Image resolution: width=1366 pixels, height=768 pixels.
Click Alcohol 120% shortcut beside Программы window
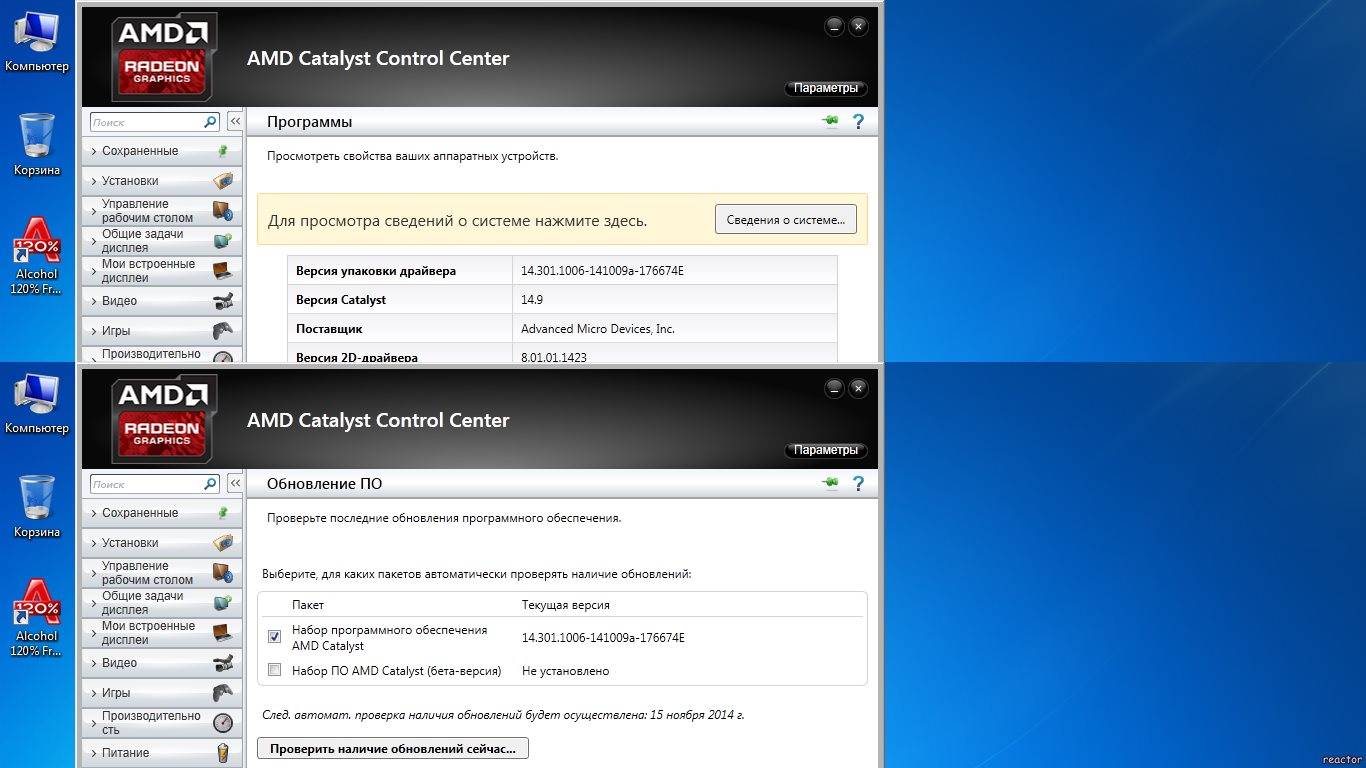click(37, 256)
